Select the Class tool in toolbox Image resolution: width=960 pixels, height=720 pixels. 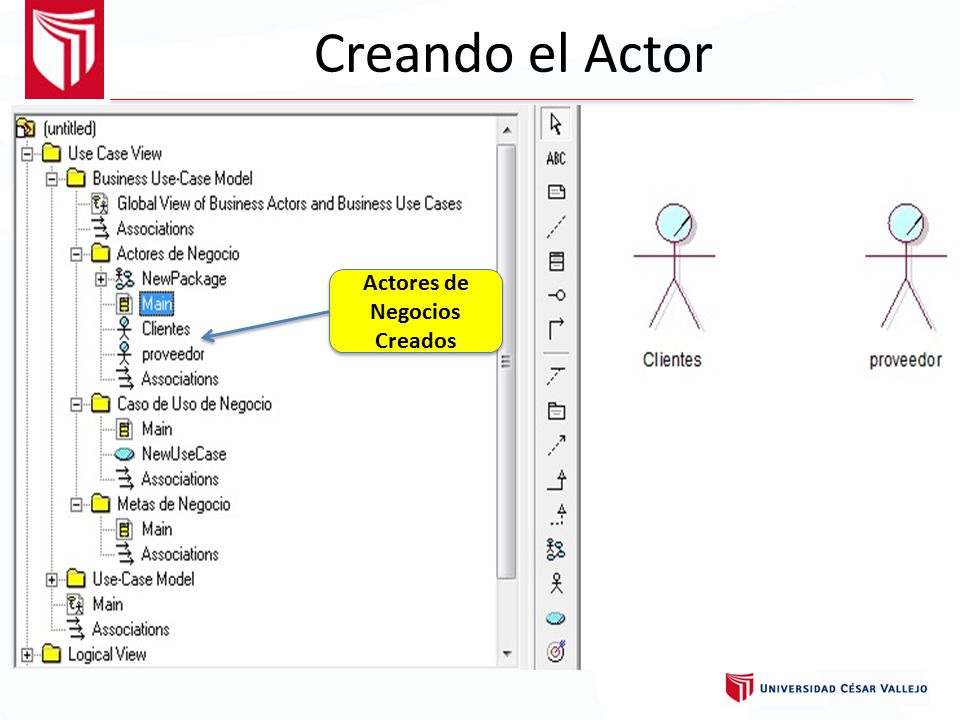pos(556,261)
